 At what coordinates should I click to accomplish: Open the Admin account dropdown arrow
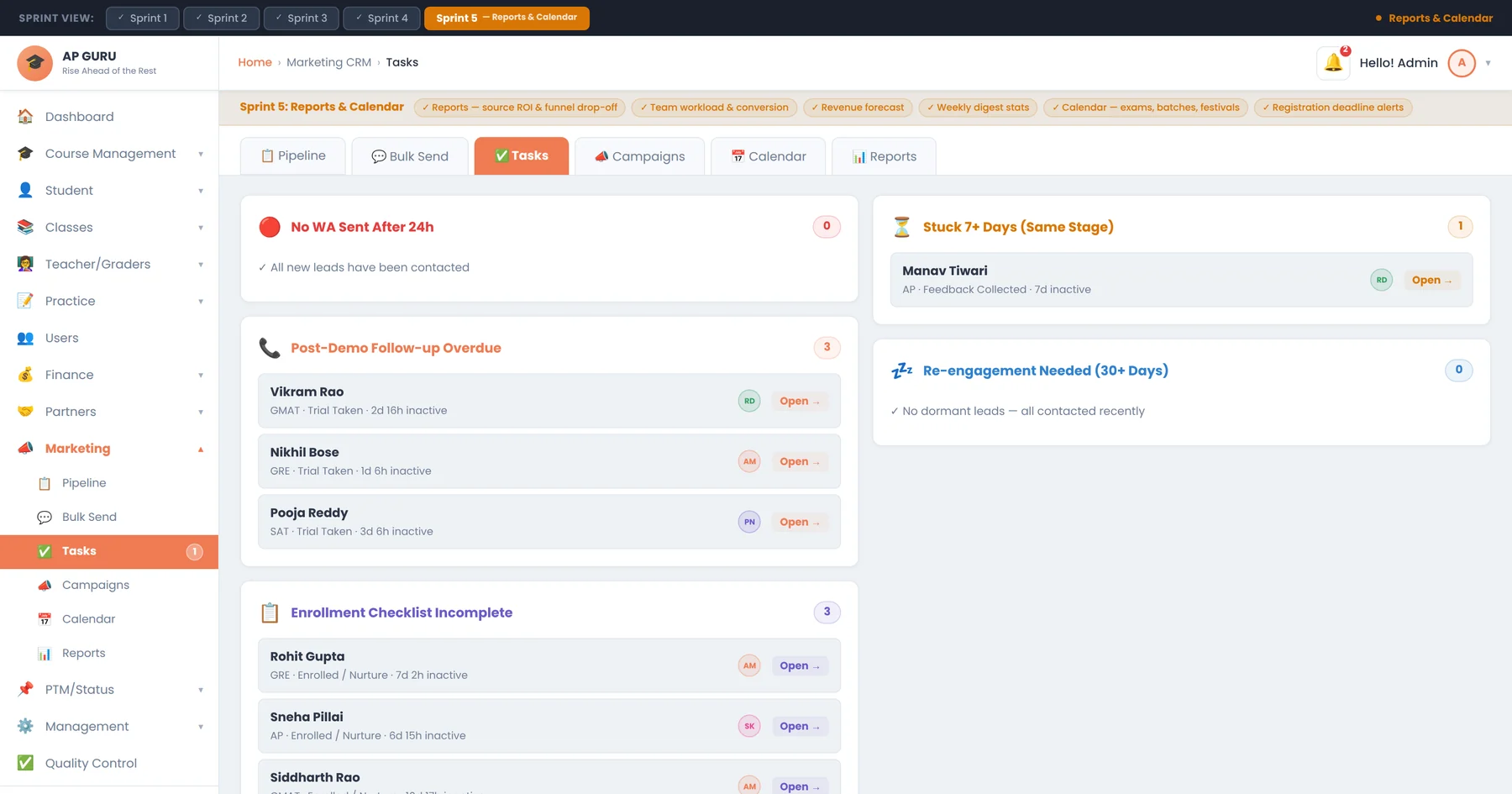[x=1488, y=64]
